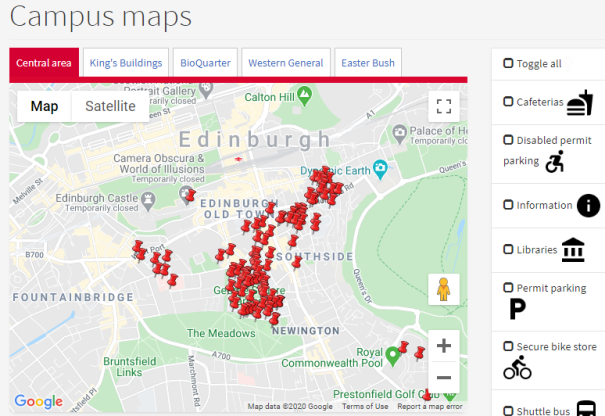Viewport: 605px width, 416px height.
Task: Switch to King's Buildings tab
Action: [x=126, y=63]
